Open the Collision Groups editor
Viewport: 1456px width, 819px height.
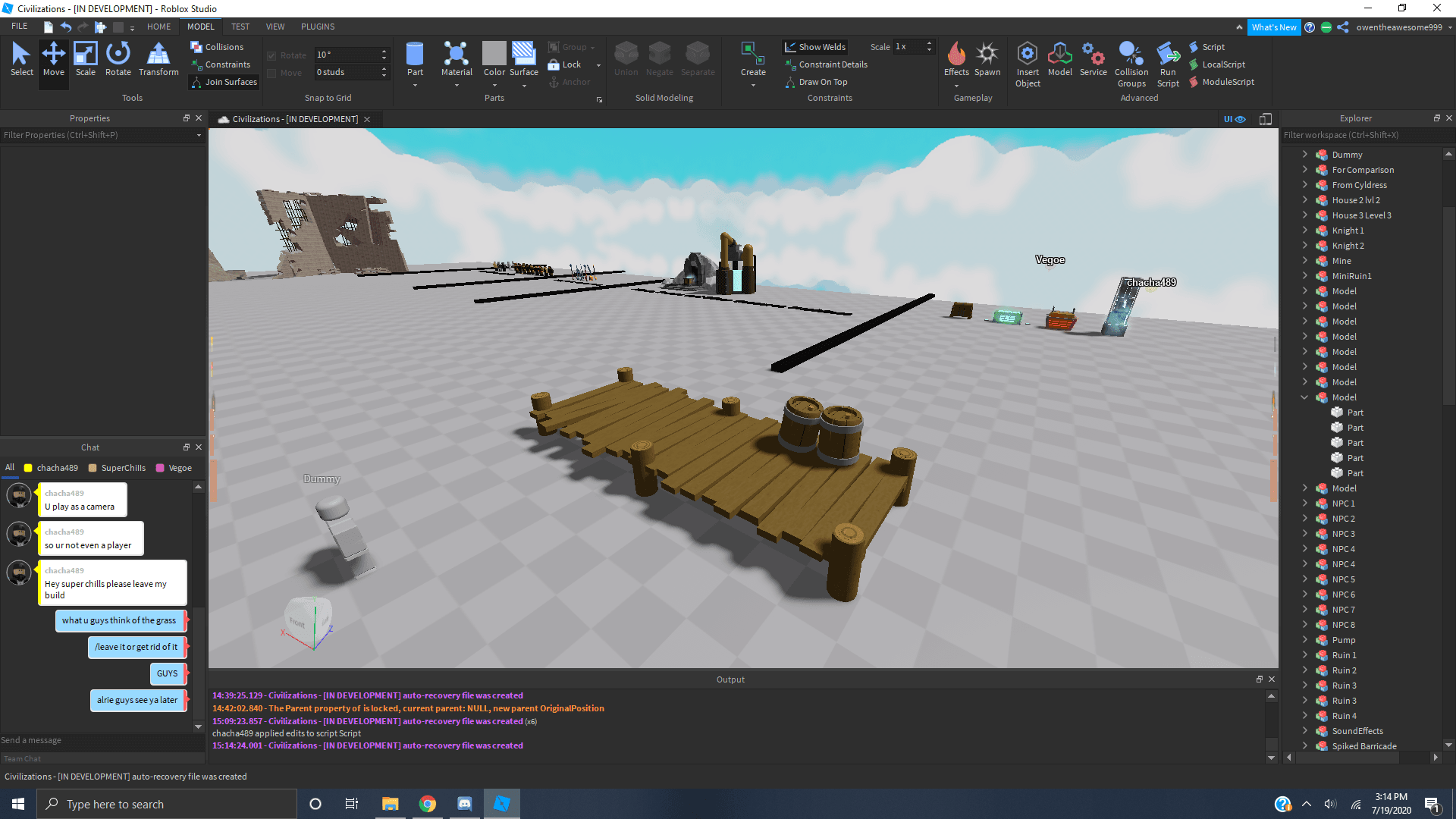1131,63
